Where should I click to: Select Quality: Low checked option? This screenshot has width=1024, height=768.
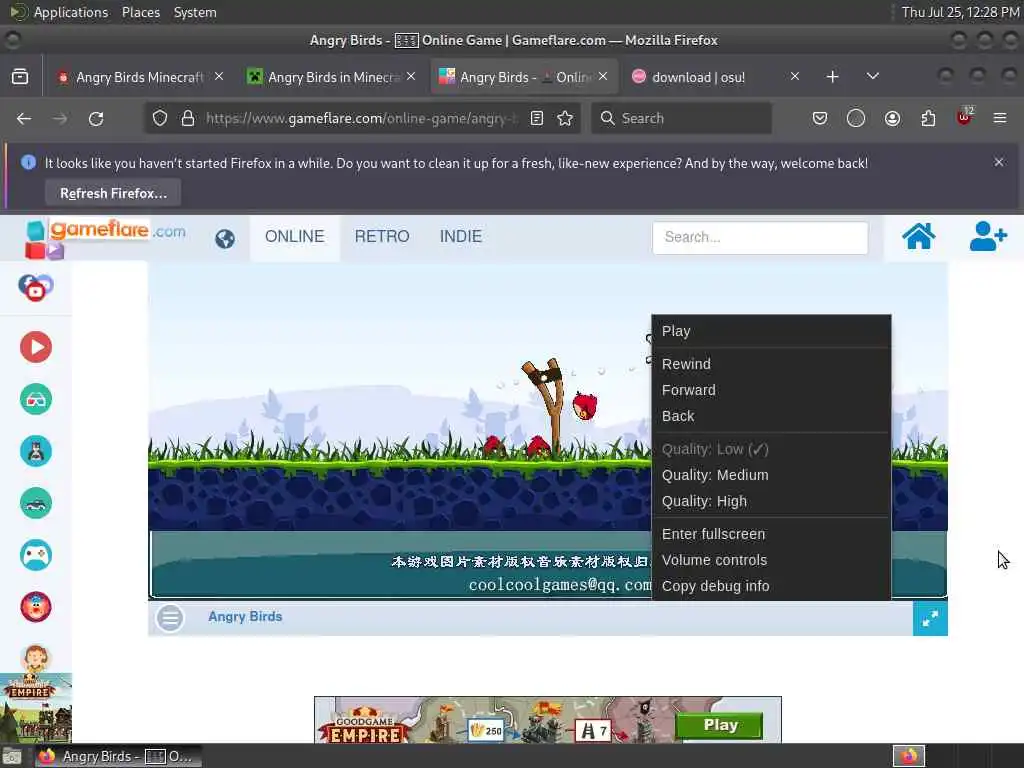tap(771, 449)
